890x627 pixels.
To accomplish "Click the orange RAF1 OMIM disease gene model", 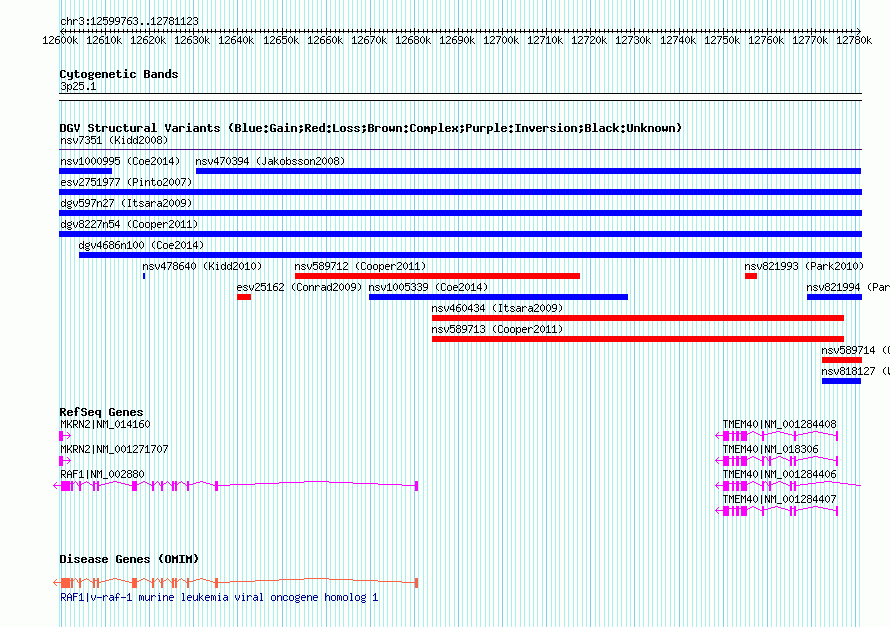I will [x=236, y=583].
